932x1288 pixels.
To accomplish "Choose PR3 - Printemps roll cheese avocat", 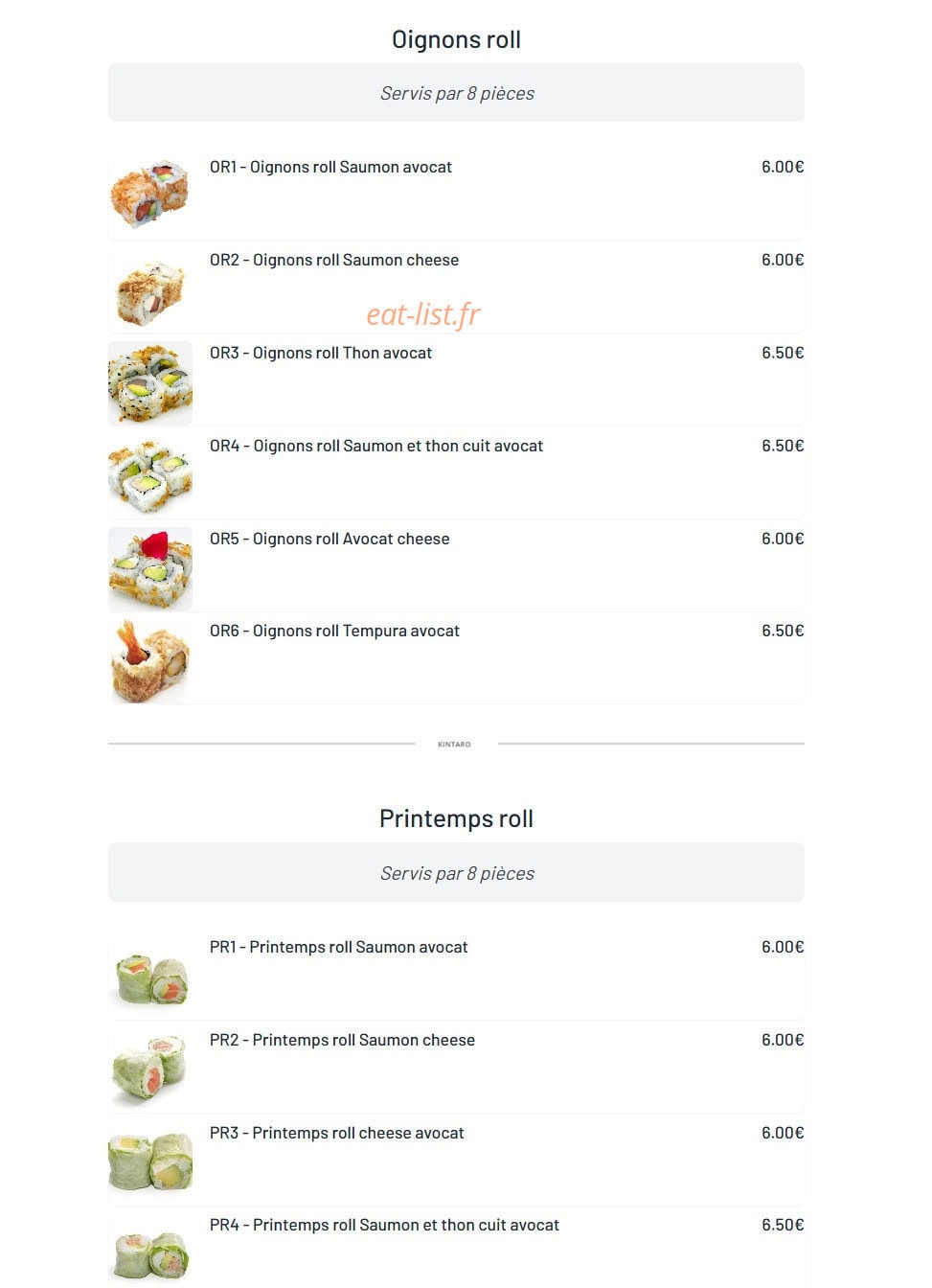I will [x=337, y=1133].
